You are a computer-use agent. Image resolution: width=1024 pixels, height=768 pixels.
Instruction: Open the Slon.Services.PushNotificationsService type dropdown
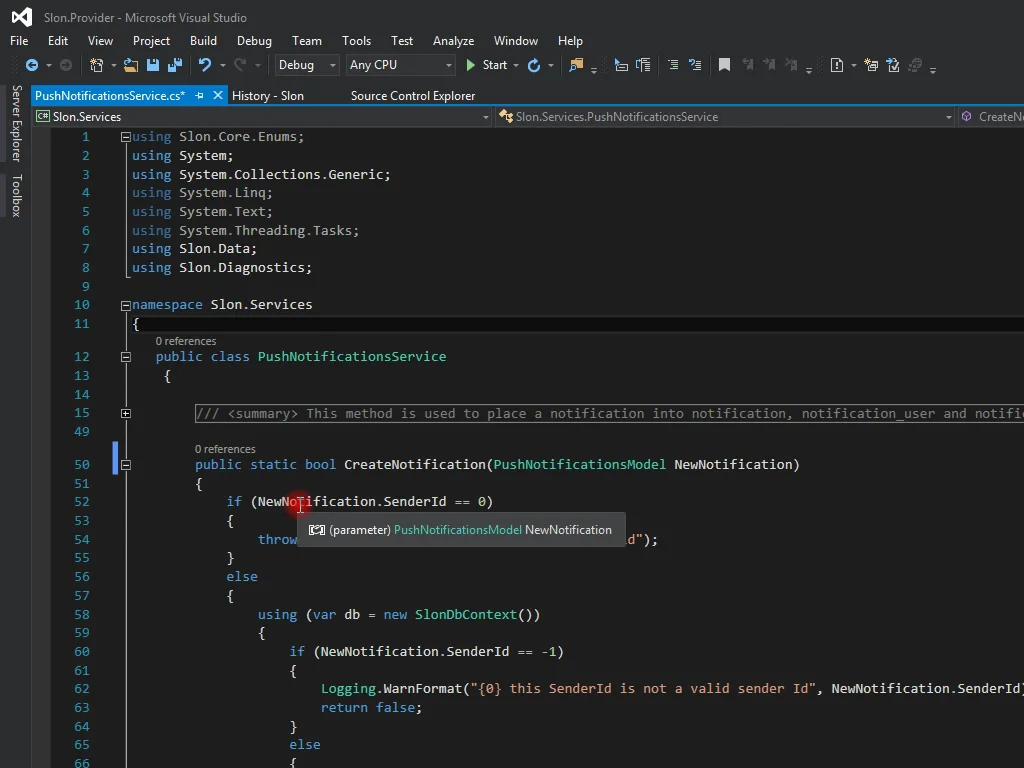724,117
